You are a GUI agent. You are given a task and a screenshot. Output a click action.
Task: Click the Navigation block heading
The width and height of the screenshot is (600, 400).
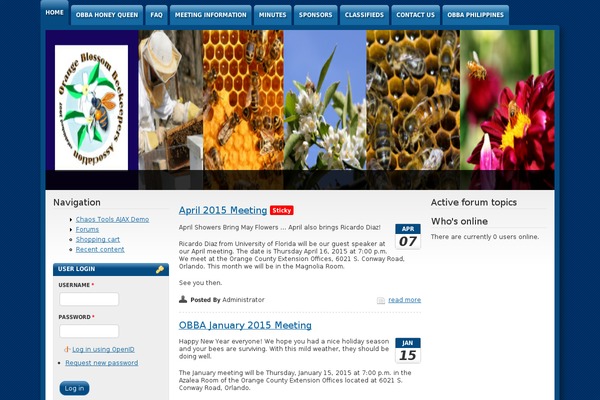click(77, 202)
